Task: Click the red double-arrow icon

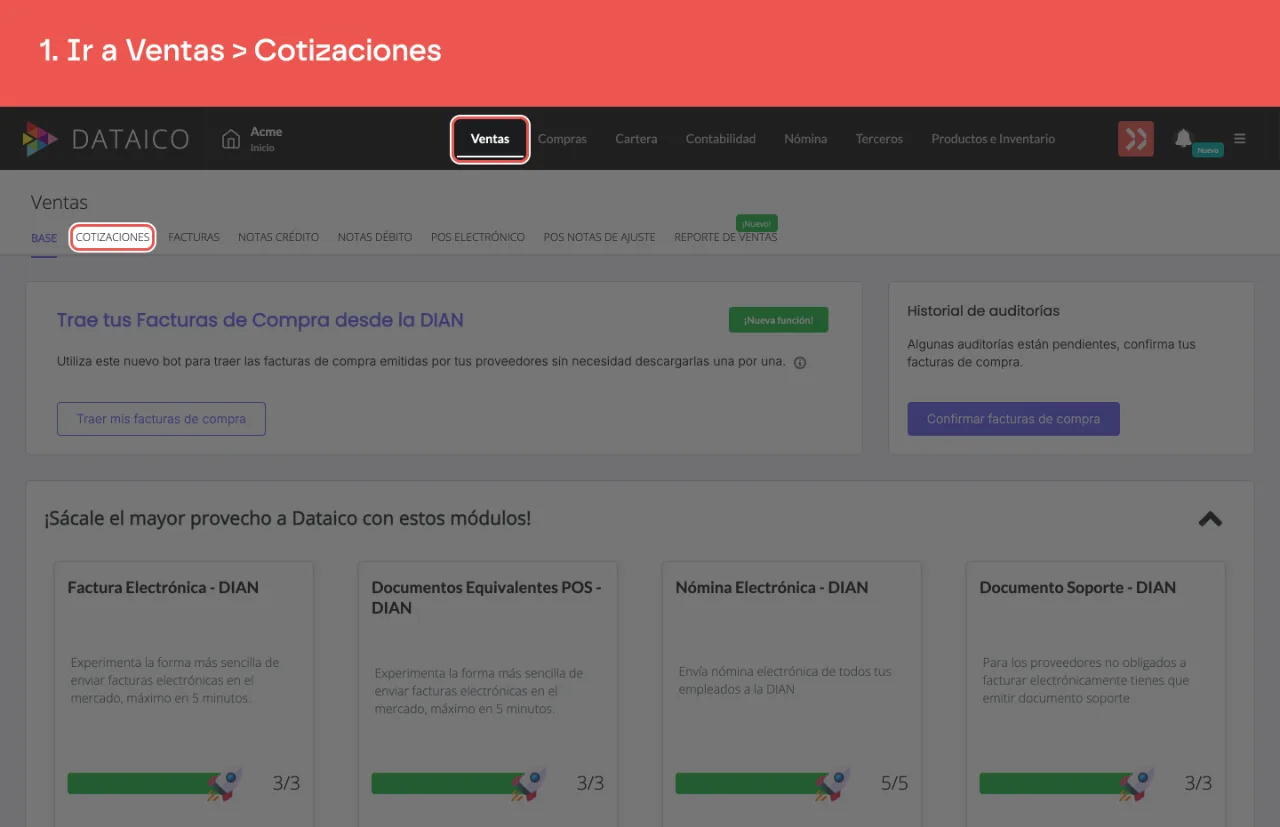Action: (x=1136, y=139)
